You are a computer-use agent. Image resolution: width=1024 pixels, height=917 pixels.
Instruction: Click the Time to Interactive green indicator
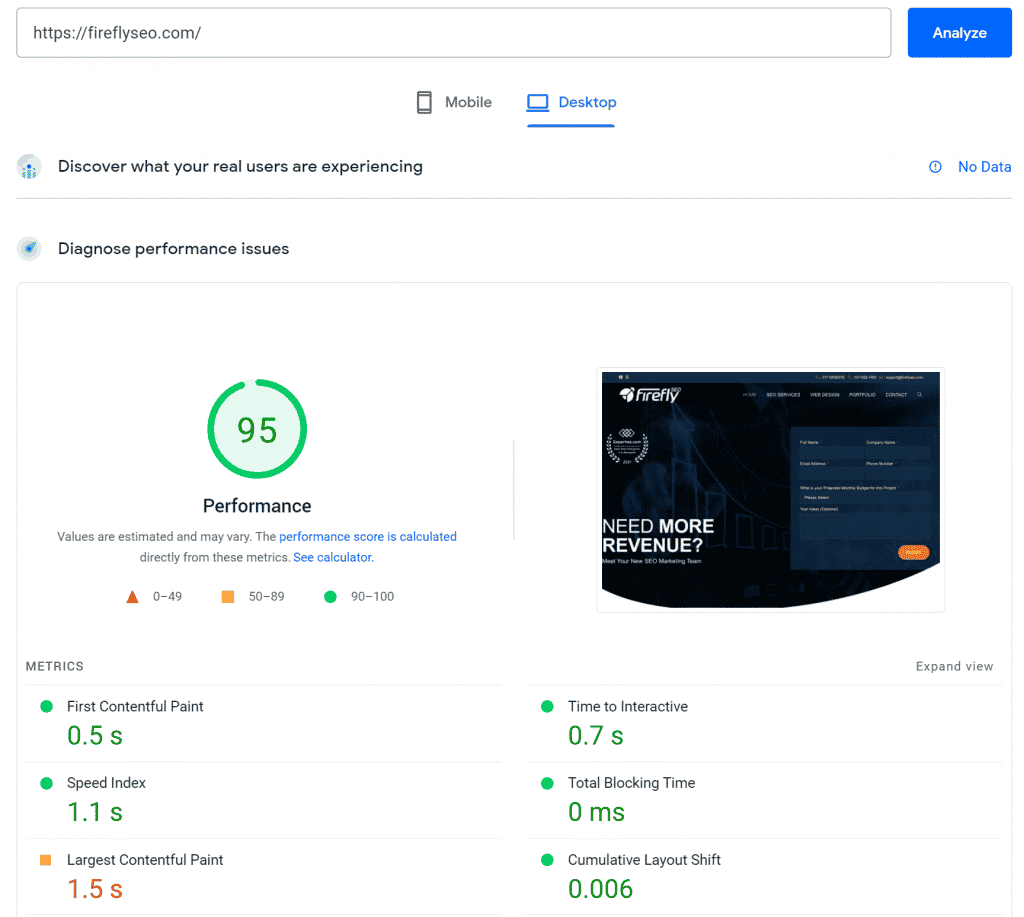[547, 706]
